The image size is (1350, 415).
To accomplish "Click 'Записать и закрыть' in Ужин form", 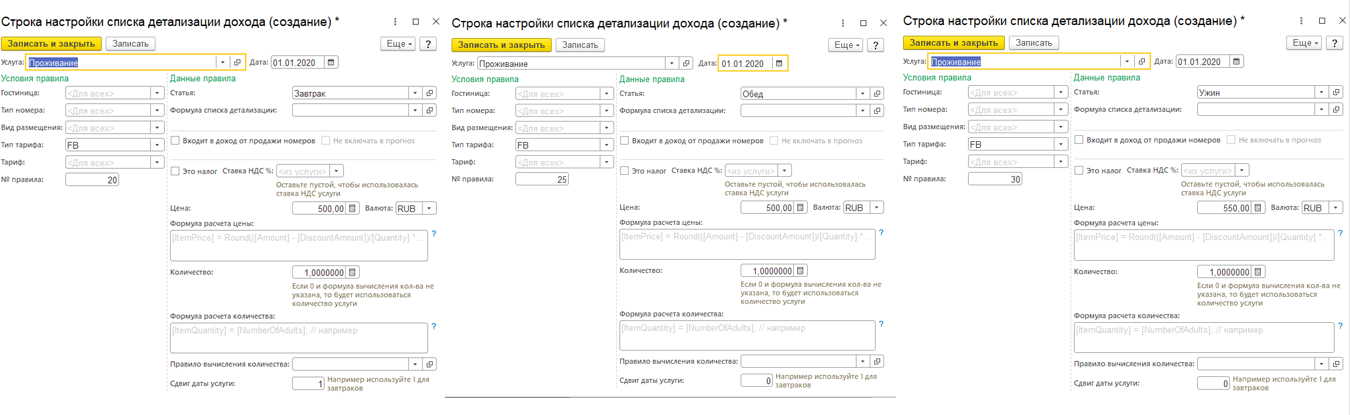I will coord(953,43).
